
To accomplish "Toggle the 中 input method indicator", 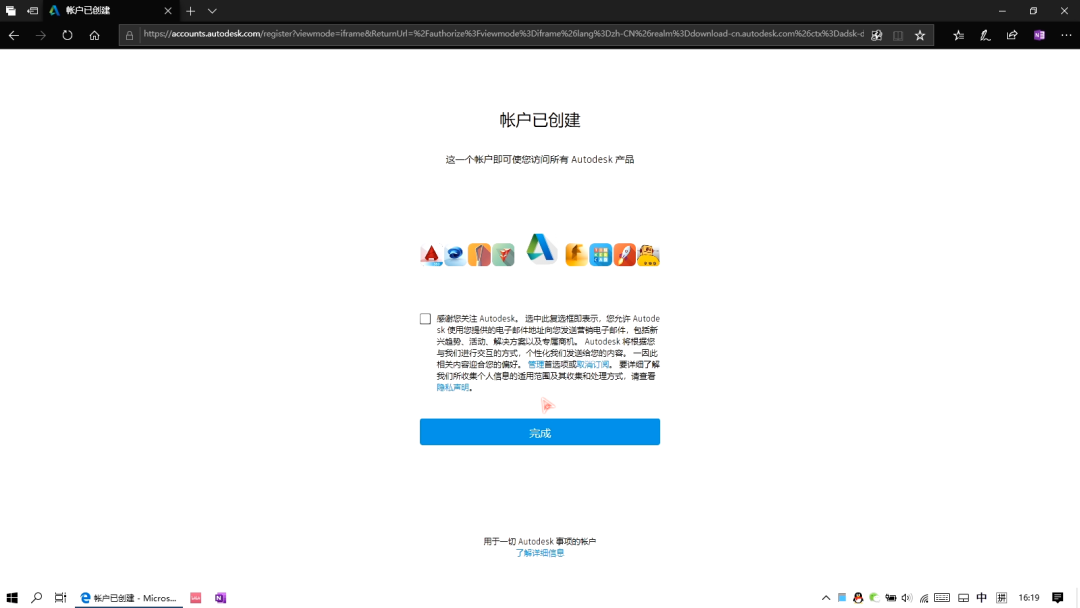I will pyautogui.click(x=982, y=598).
